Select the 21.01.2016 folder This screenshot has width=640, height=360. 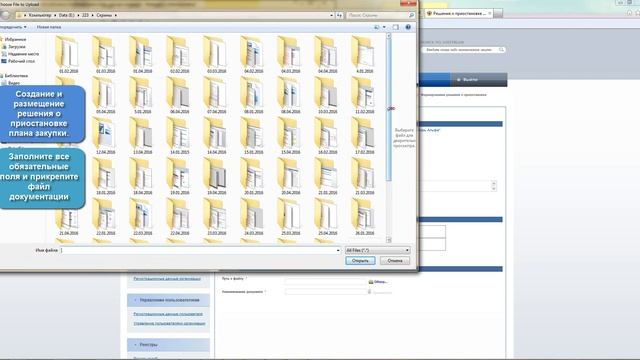327,176
